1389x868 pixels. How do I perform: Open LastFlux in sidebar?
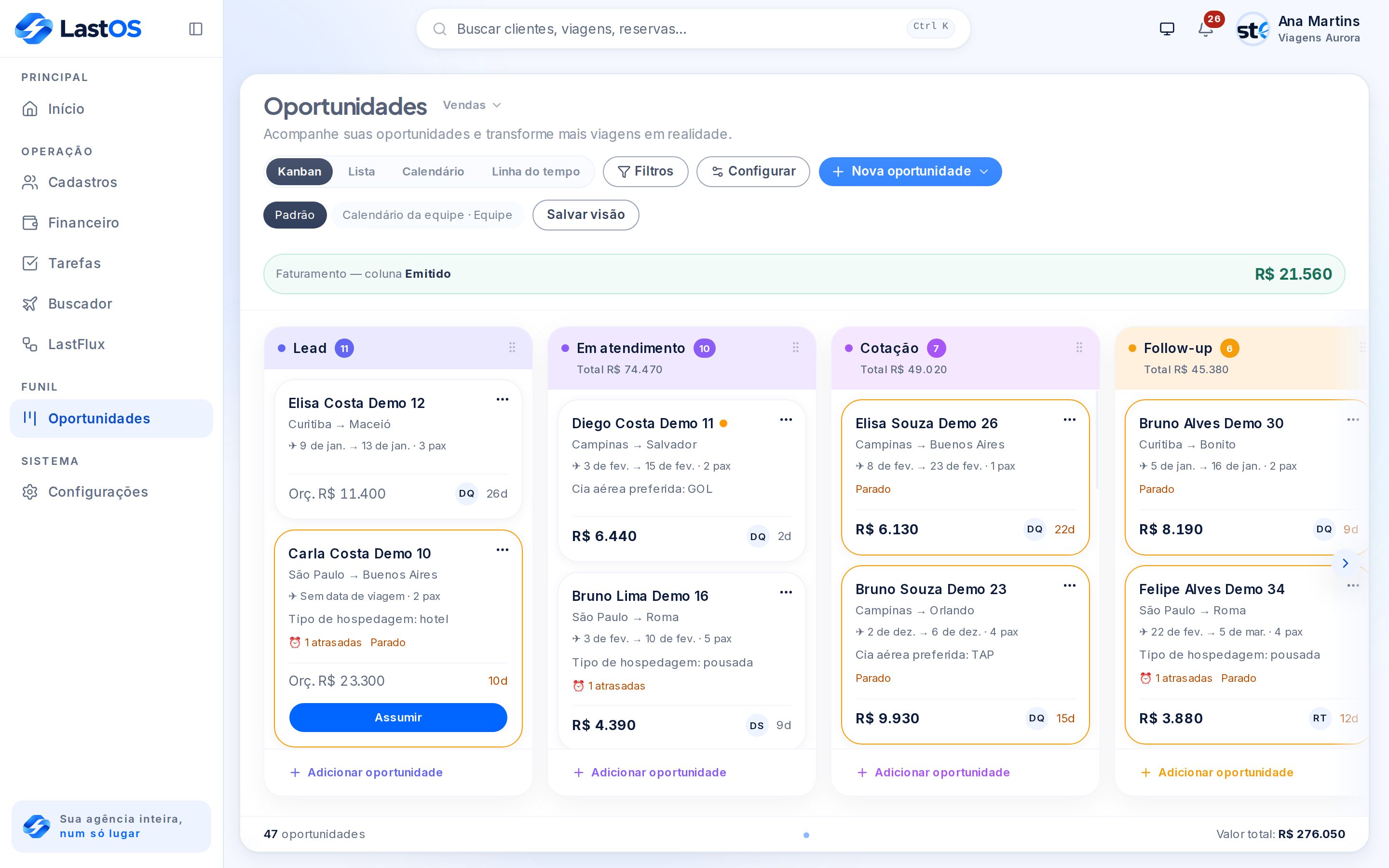click(111, 344)
